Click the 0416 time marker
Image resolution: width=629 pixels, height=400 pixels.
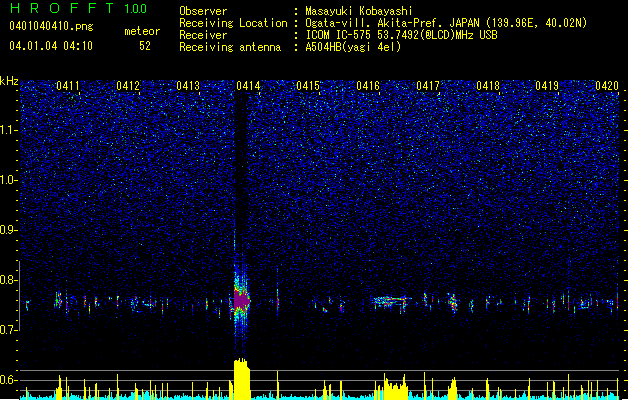pos(368,86)
